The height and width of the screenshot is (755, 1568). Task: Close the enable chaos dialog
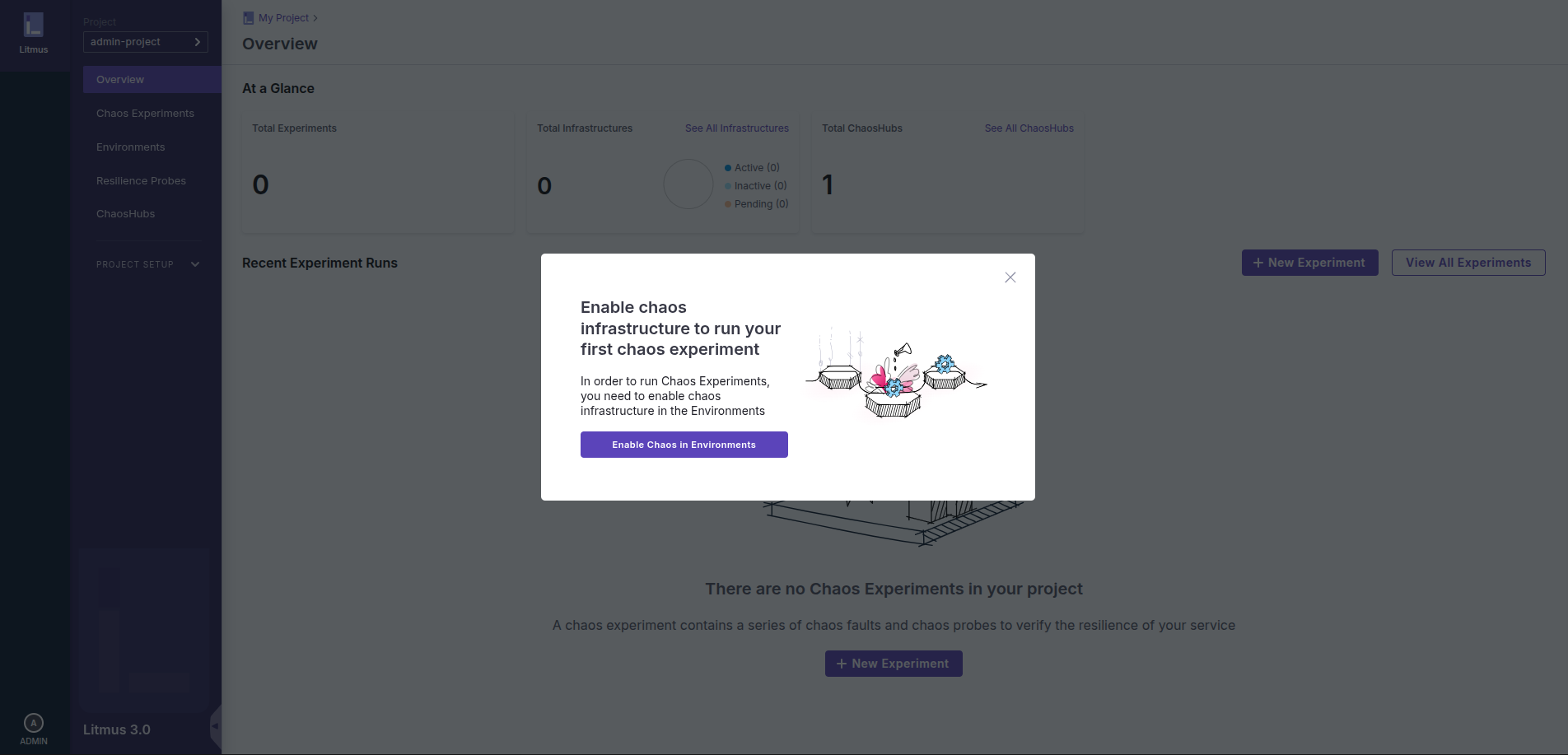(1010, 277)
